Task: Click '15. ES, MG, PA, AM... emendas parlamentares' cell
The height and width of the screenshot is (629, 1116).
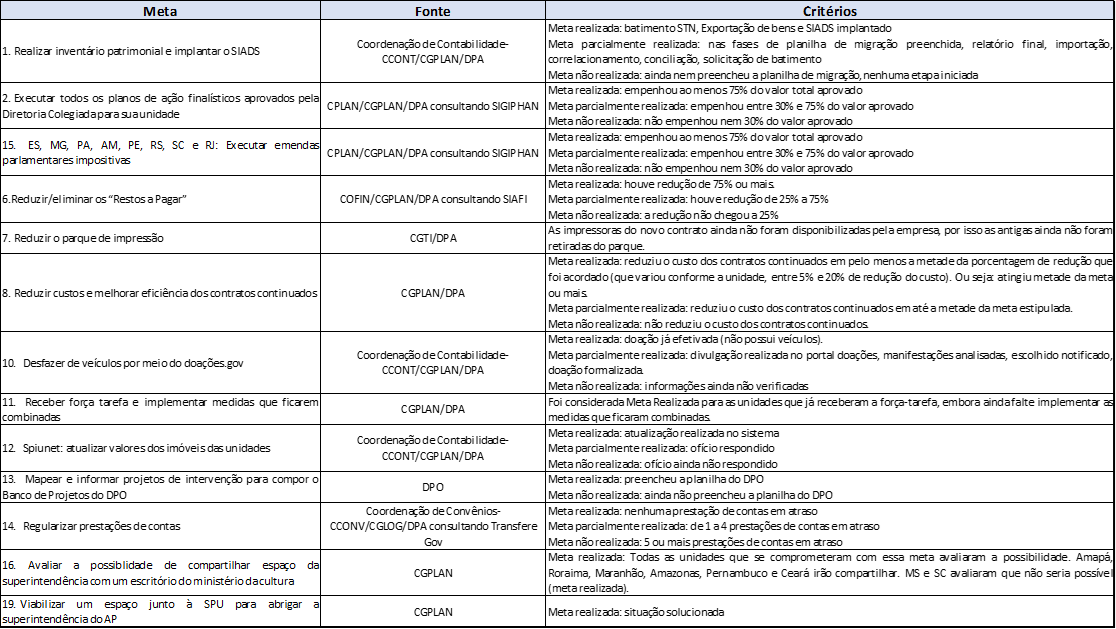Action: (160, 152)
